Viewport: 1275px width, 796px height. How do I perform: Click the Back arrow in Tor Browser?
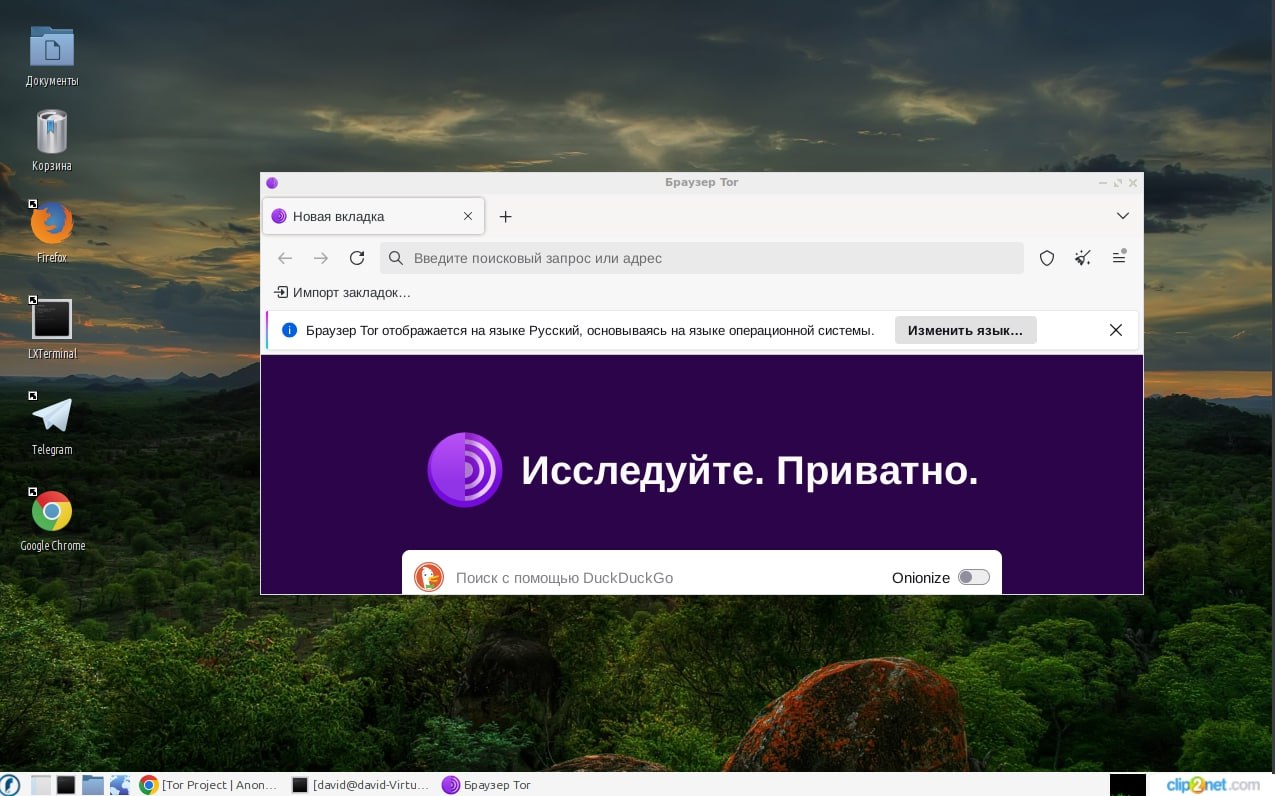click(x=285, y=258)
